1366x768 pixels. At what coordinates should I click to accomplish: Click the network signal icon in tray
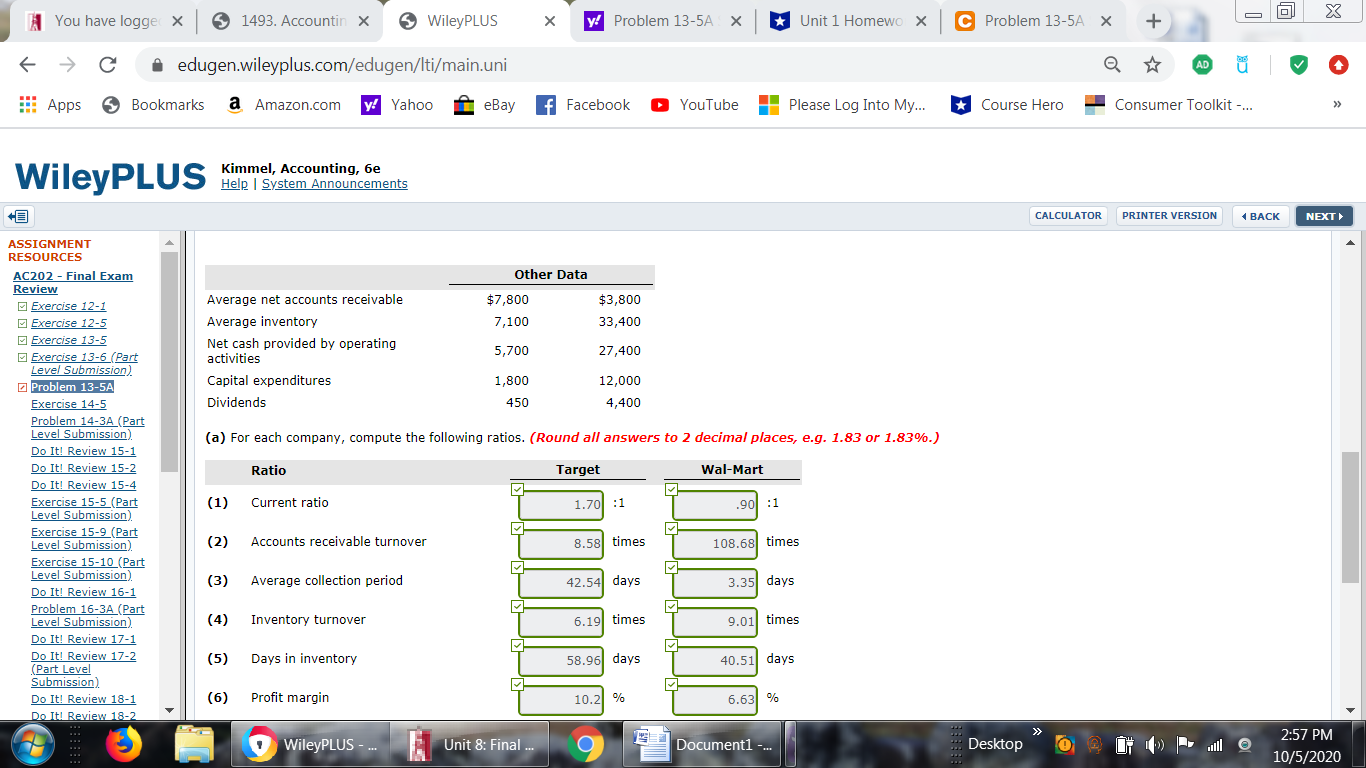coord(1216,745)
